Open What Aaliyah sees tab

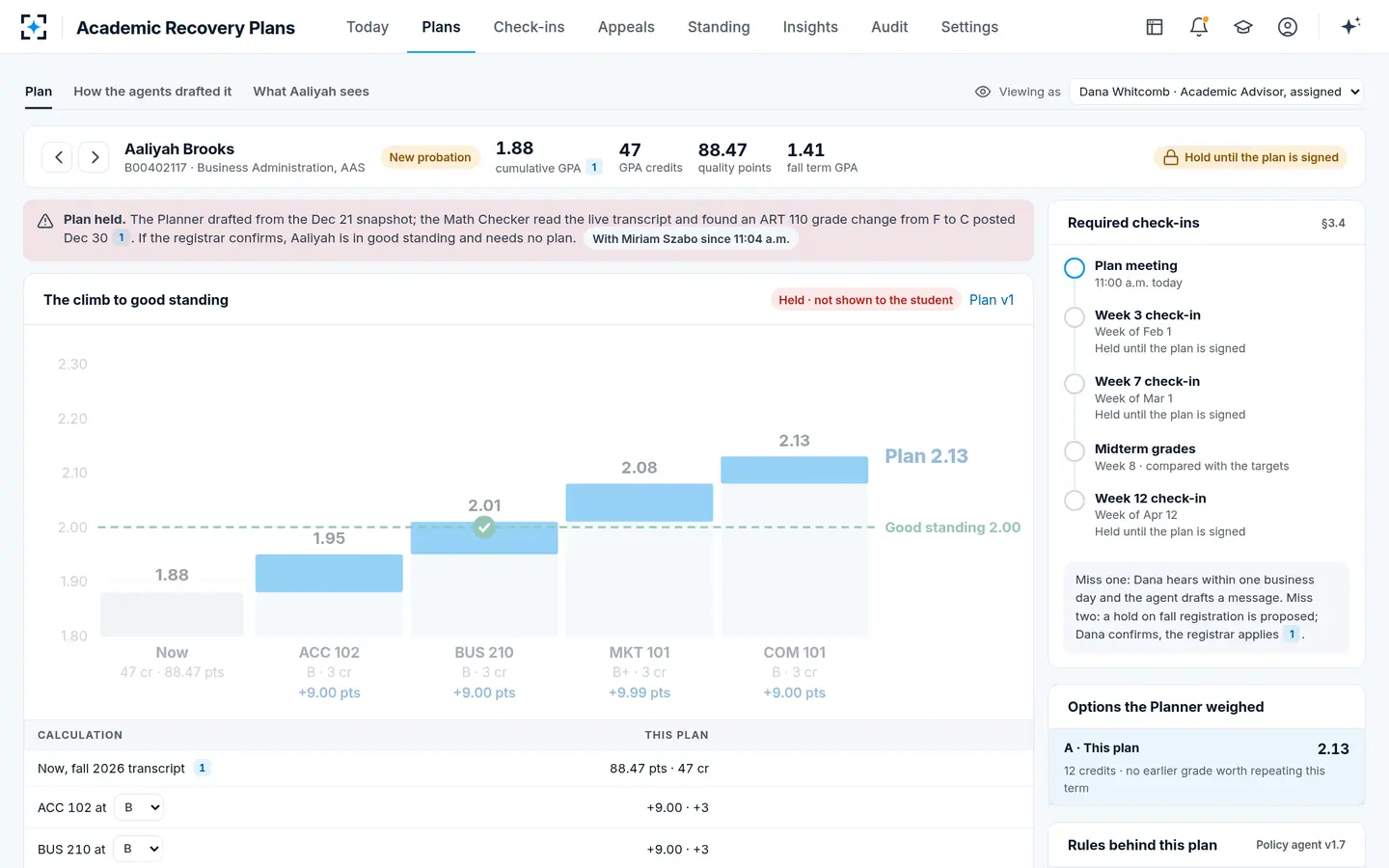311,92
